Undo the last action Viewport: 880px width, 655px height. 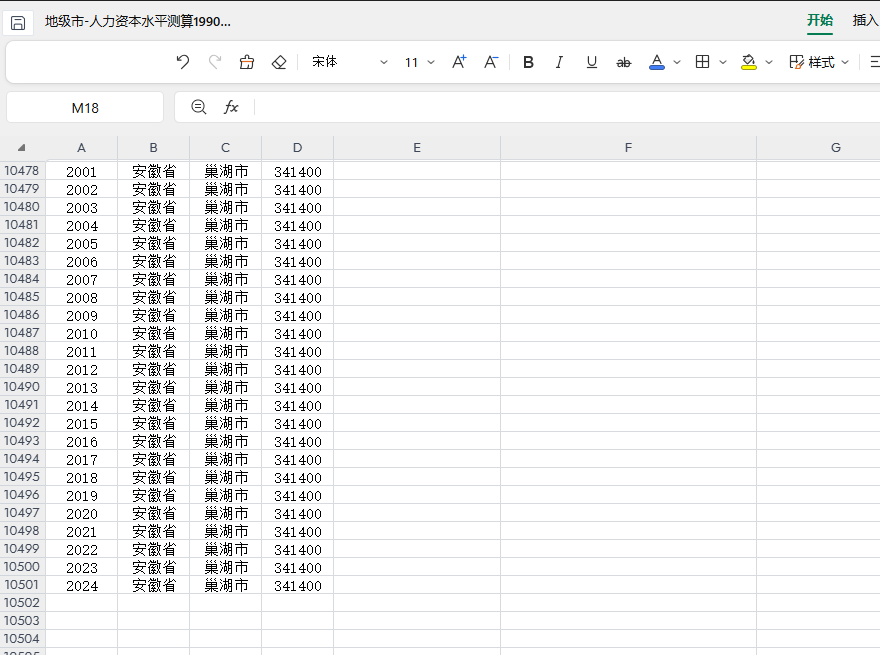tap(183, 62)
